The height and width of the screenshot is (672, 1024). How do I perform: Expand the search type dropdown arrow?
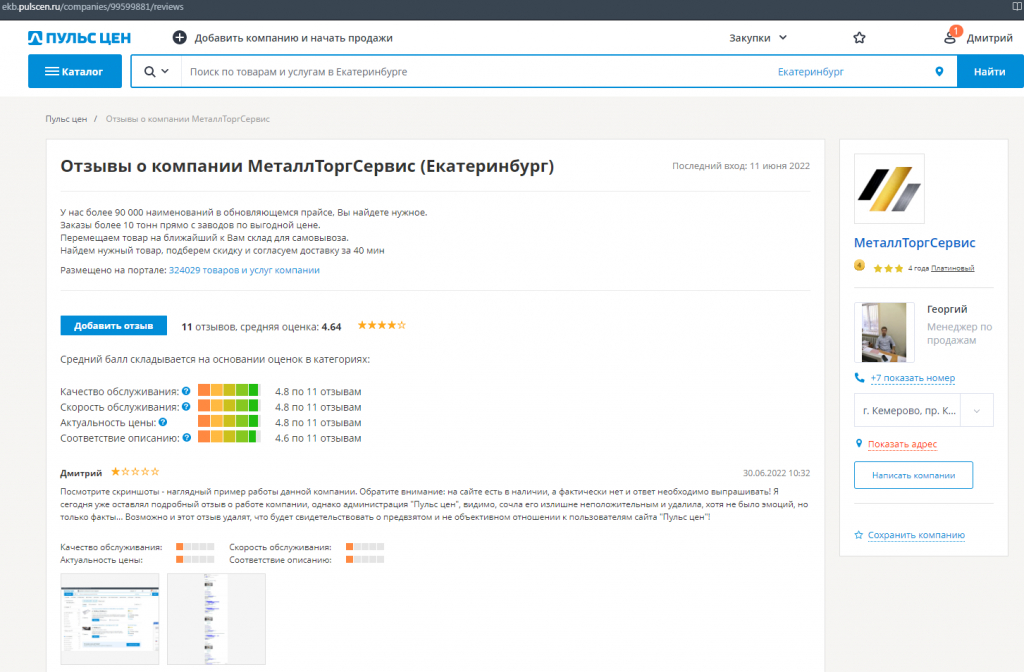coord(165,71)
